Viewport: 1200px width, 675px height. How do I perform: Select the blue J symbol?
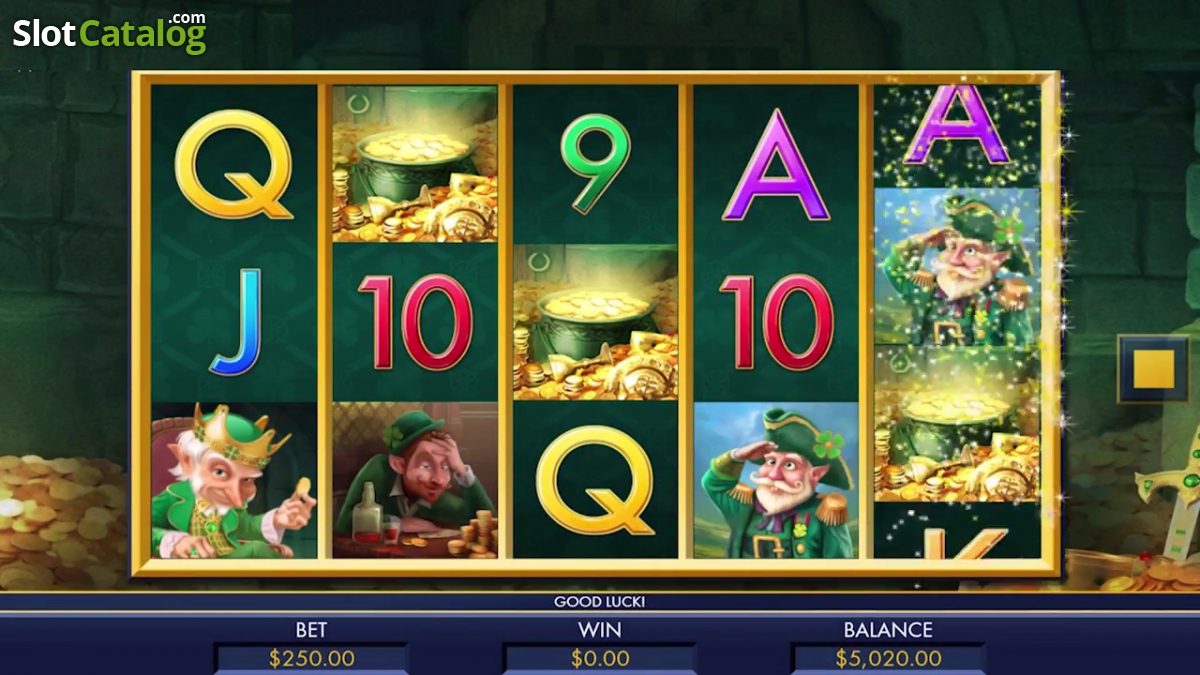point(235,321)
